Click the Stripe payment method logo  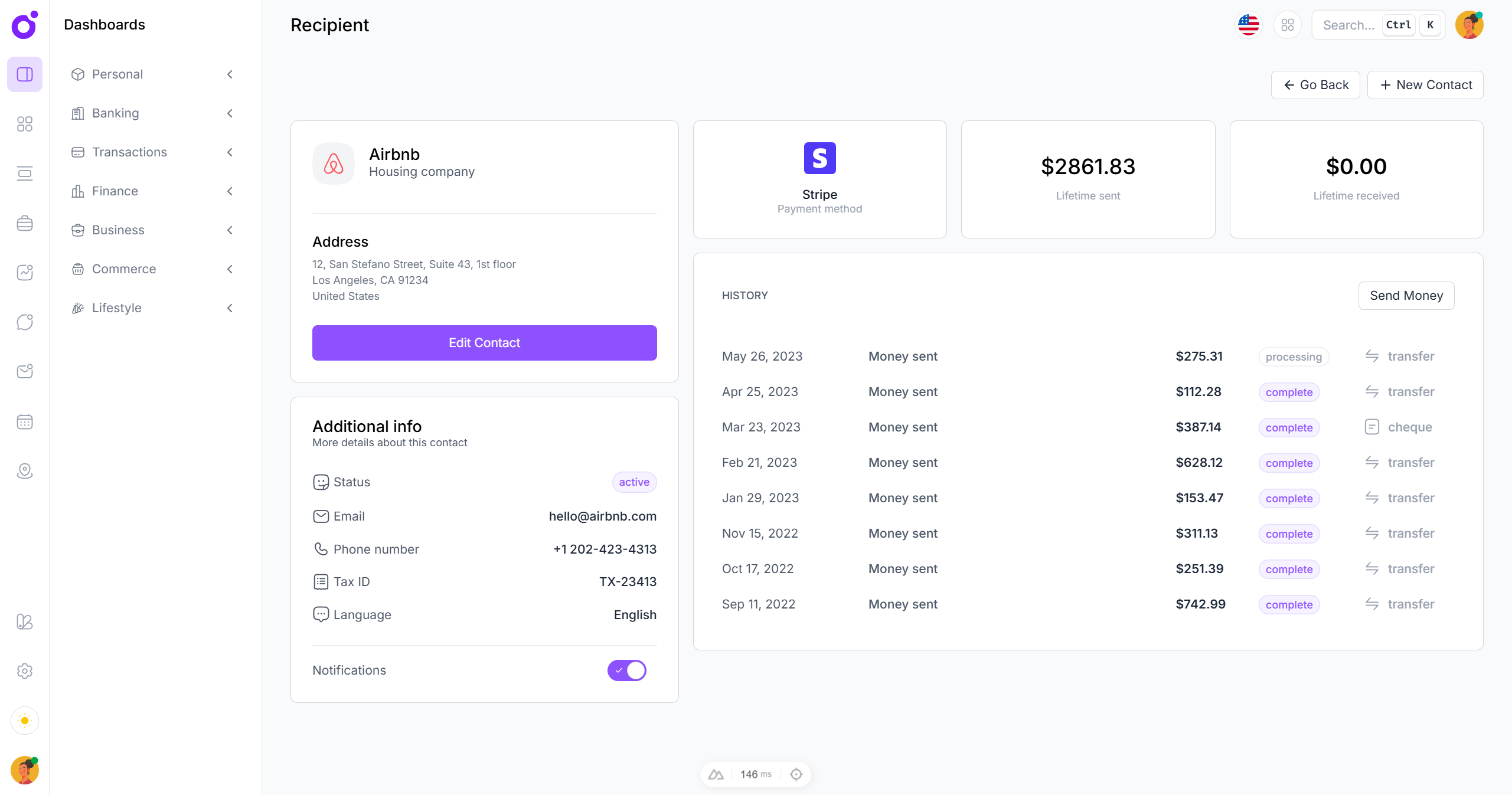819,158
